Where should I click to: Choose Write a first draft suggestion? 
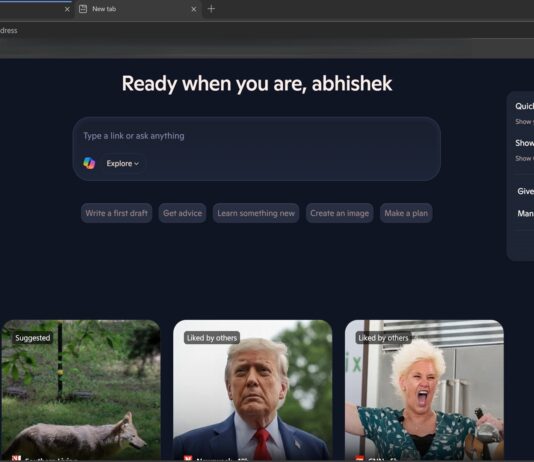[x=116, y=213]
